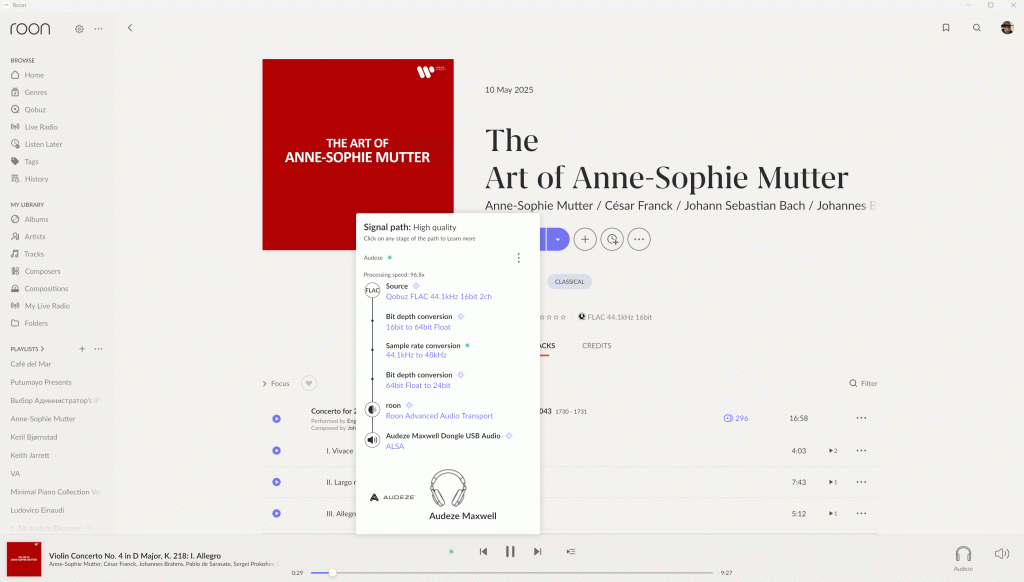
Task: Go back with the left arrow
Action: point(130,28)
